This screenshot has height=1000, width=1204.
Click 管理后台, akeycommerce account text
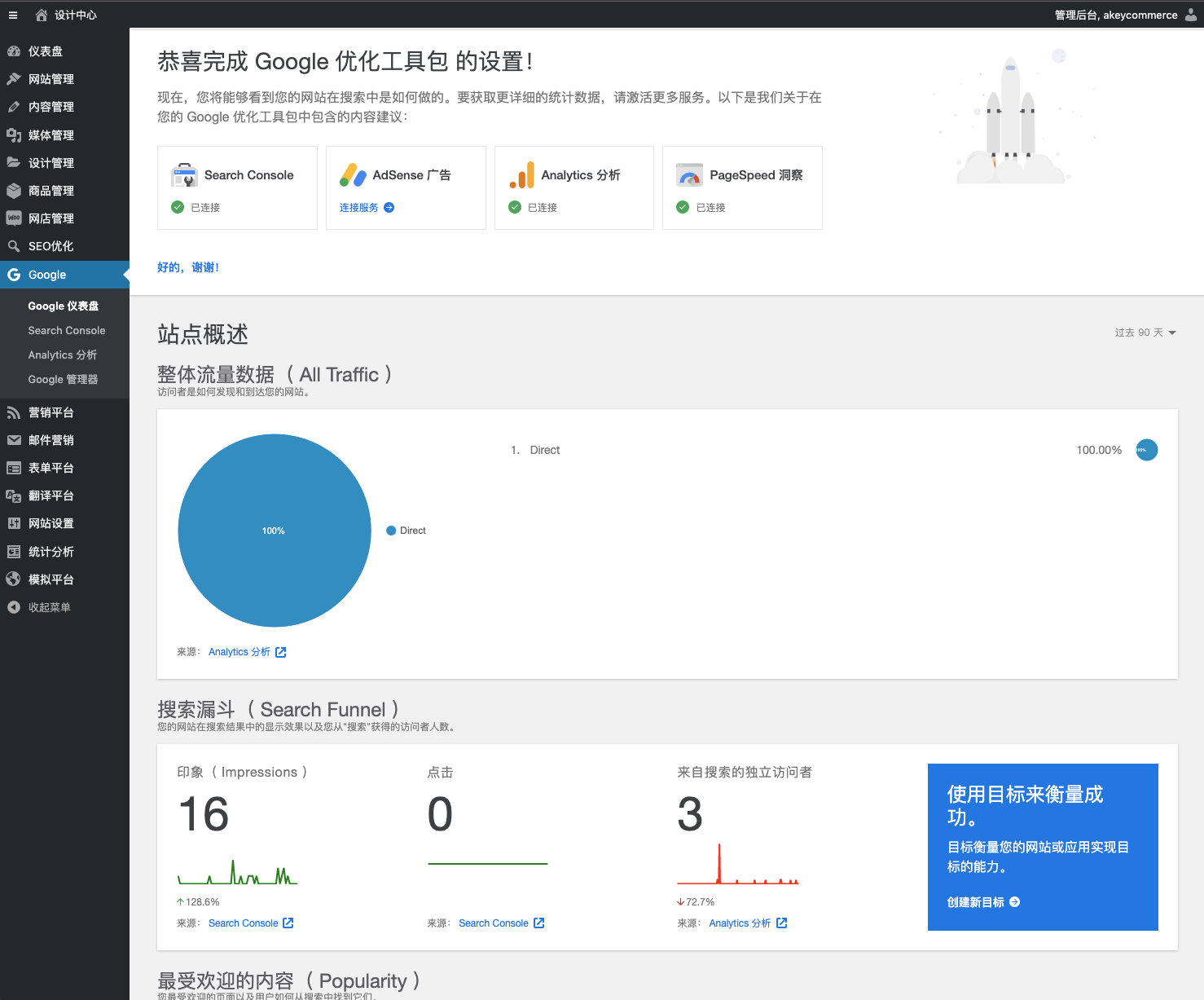pyautogui.click(x=1116, y=15)
